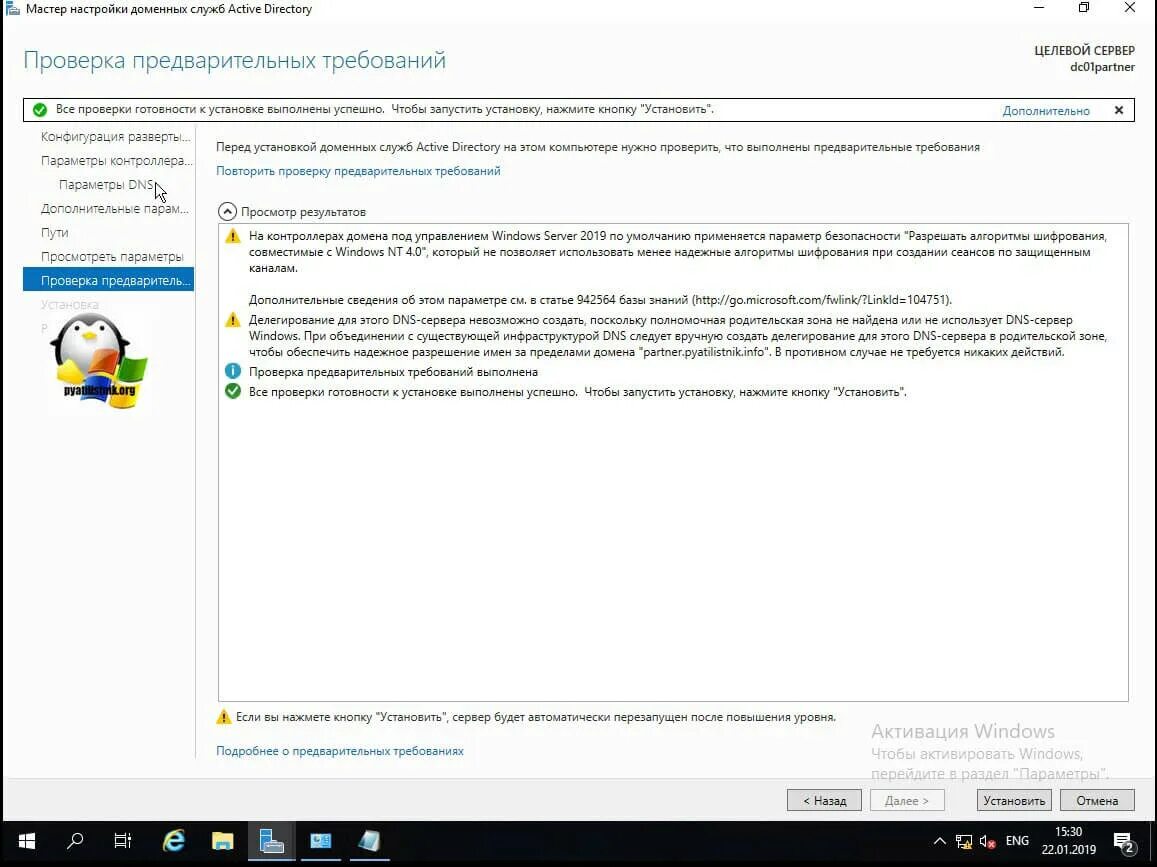Select Проверка предварительных требований step

point(108,280)
